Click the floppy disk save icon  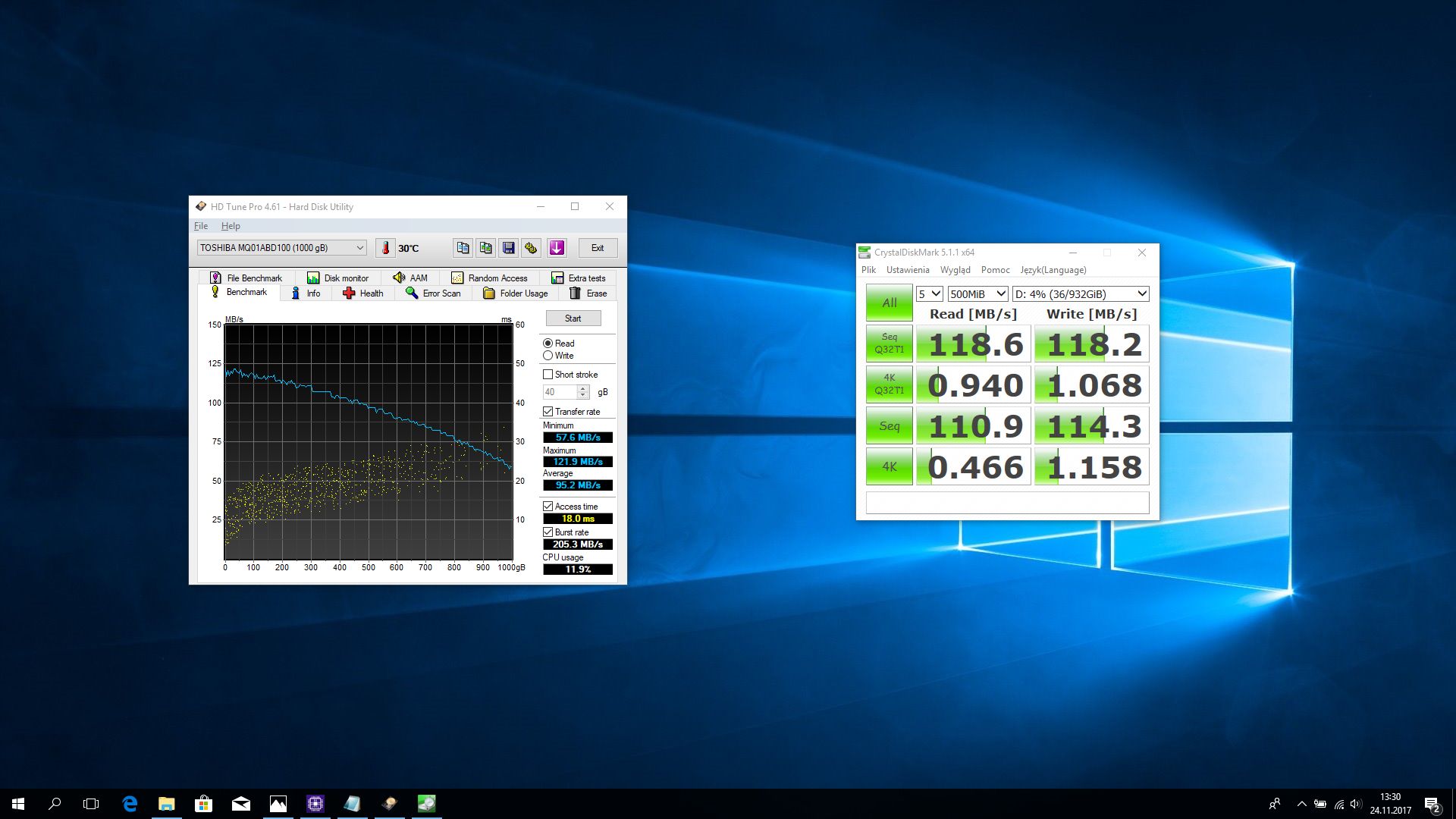[x=509, y=248]
